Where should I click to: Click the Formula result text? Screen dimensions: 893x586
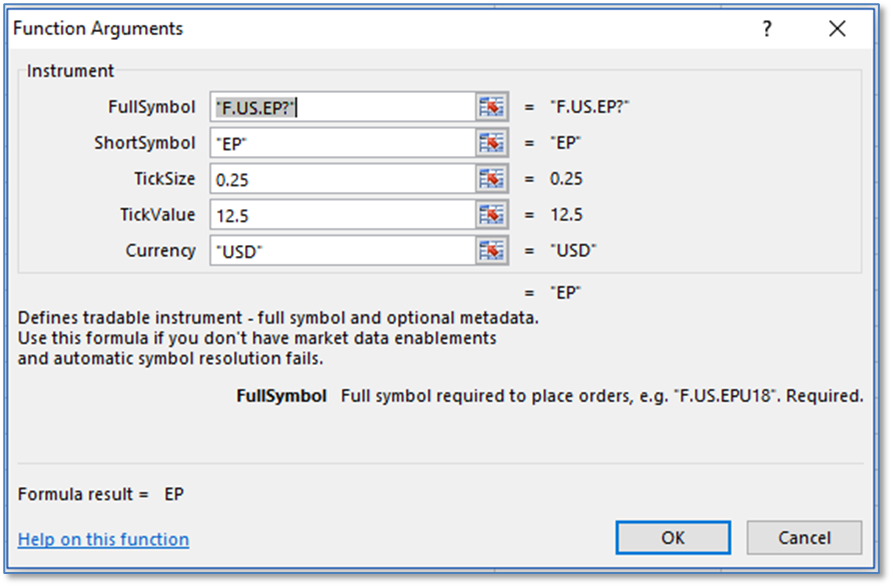click(x=100, y=494)
